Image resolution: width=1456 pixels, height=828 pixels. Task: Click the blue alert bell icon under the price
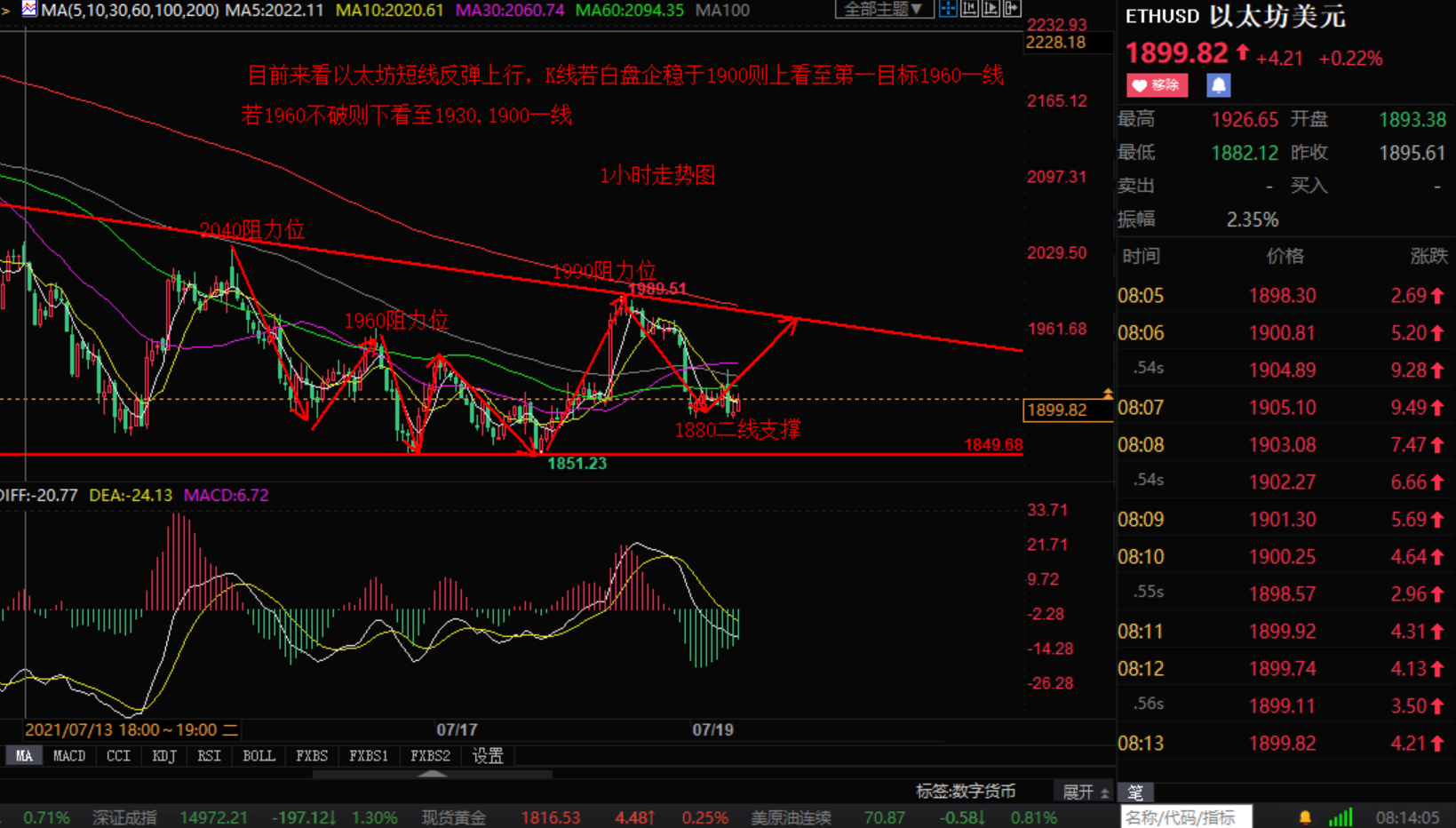point(1218,85)
